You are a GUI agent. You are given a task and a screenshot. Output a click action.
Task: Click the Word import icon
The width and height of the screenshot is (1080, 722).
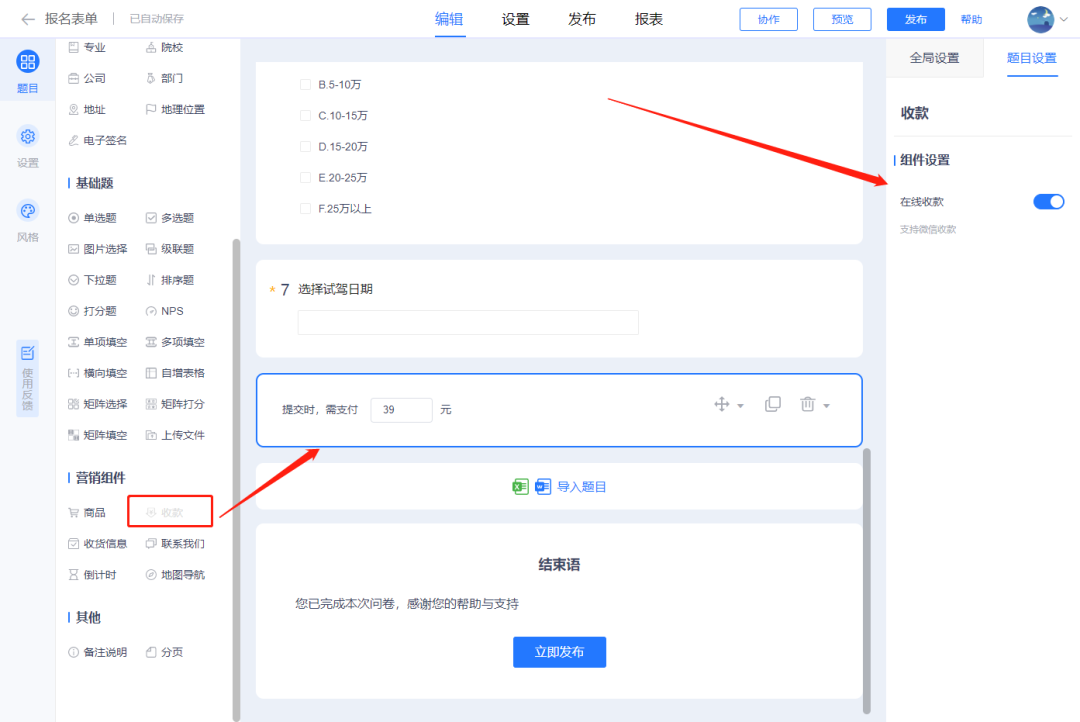[543, 486]
